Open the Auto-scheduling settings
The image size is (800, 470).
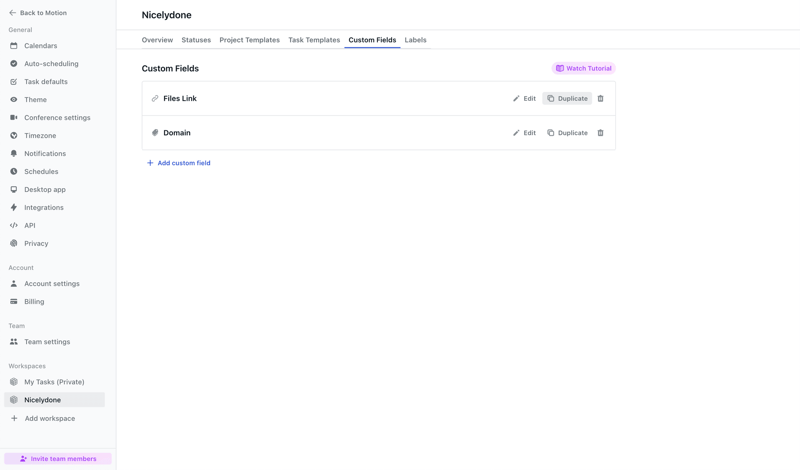(x=52, y=63)
